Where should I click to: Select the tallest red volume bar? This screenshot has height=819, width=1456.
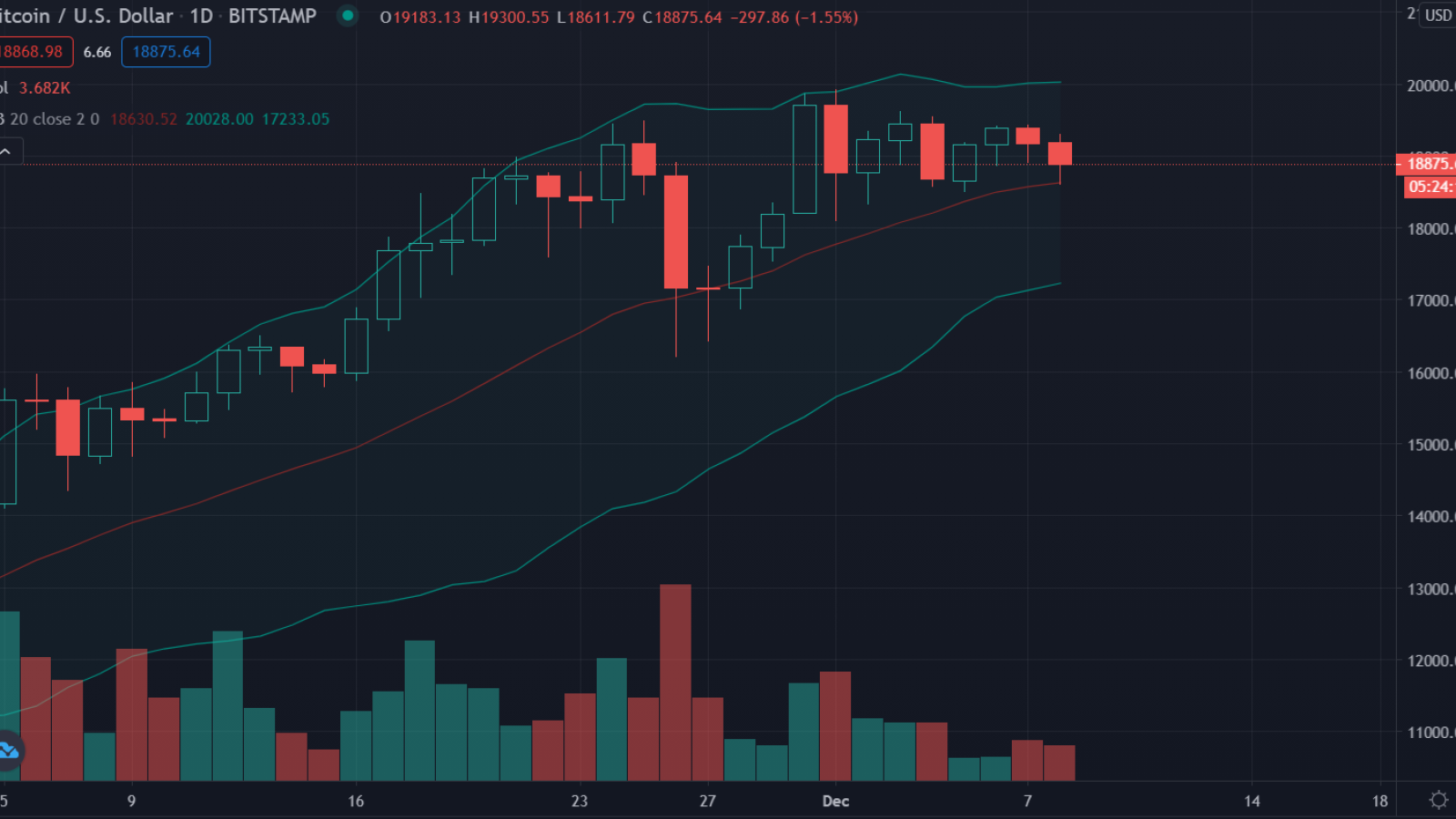pos(675,682)
